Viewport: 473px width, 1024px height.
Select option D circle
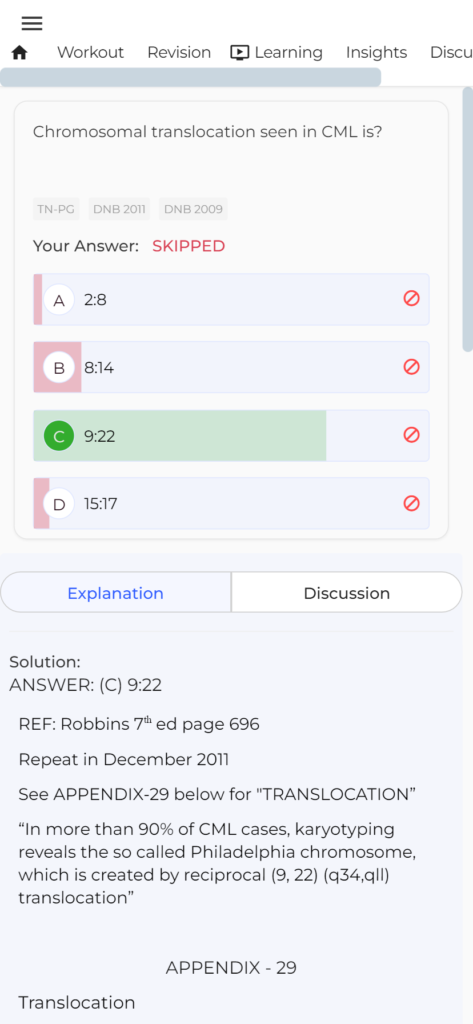[59, 504]
